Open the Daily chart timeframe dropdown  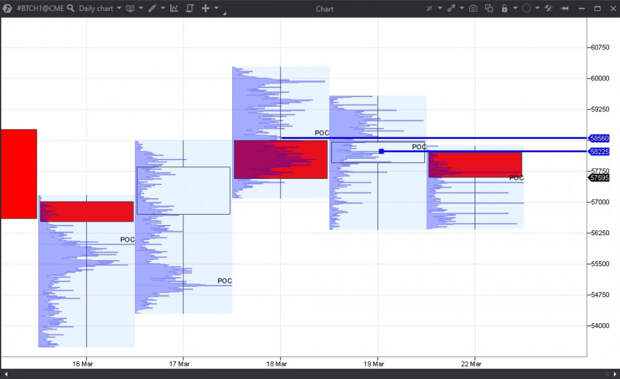click(x=100, y=8)
